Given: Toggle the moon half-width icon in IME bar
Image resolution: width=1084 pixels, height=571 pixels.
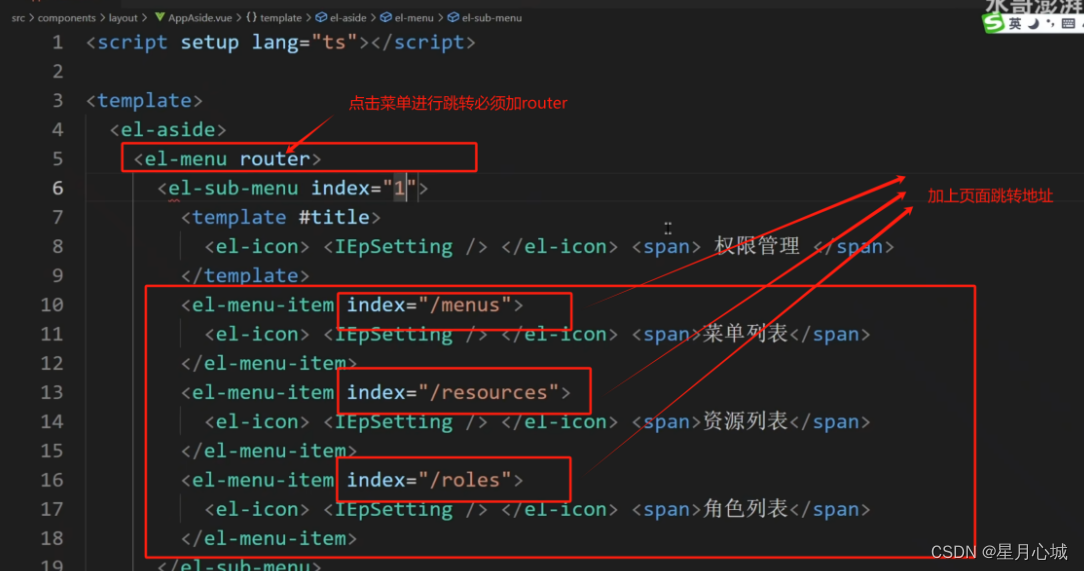Looking at the screenshot, I should (x=1034, y=24).
